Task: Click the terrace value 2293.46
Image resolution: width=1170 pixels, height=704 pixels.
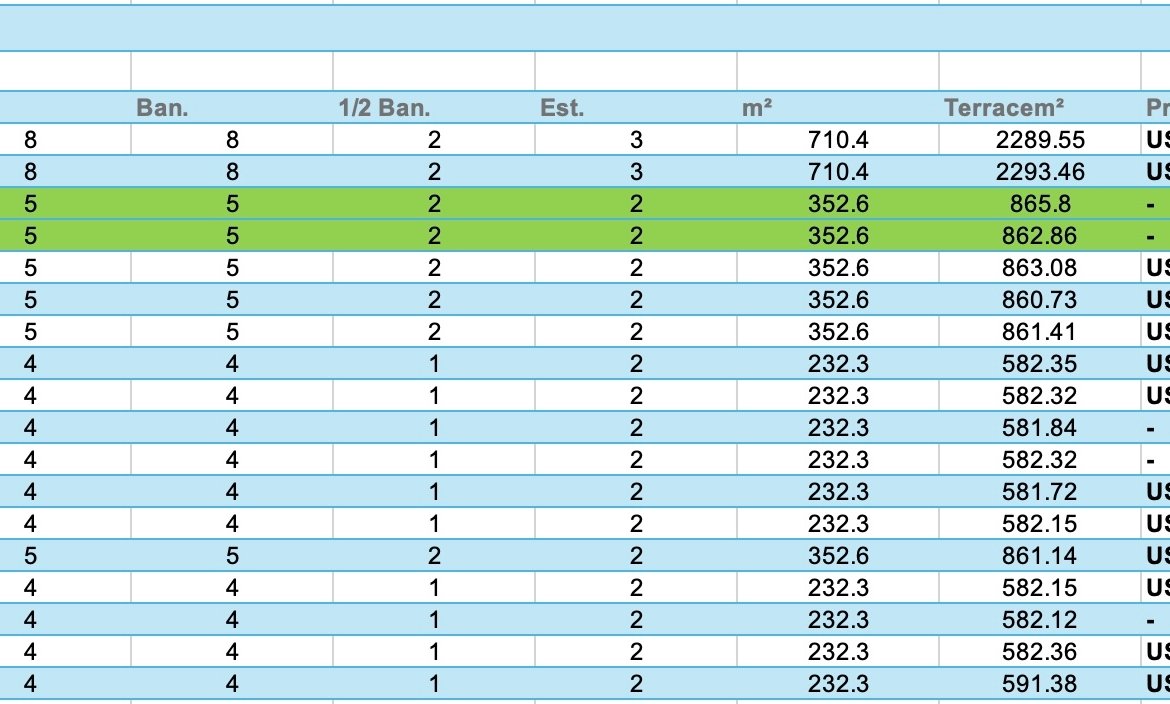Action: 1040,172
